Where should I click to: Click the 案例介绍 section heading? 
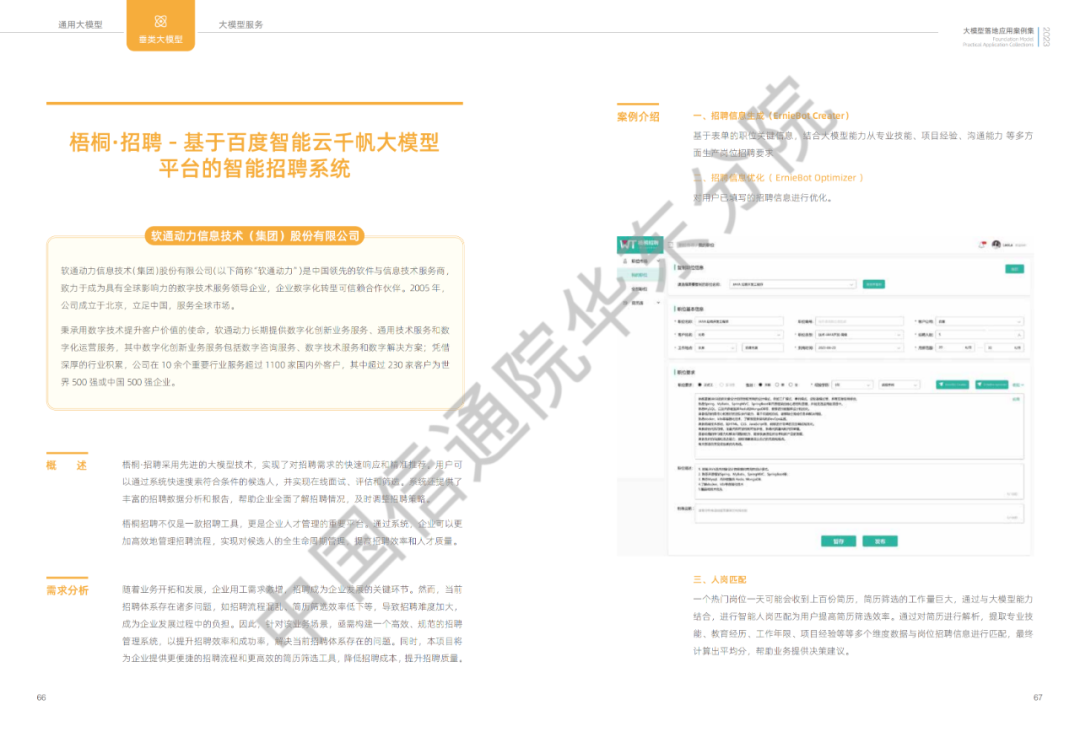point(638,116)
